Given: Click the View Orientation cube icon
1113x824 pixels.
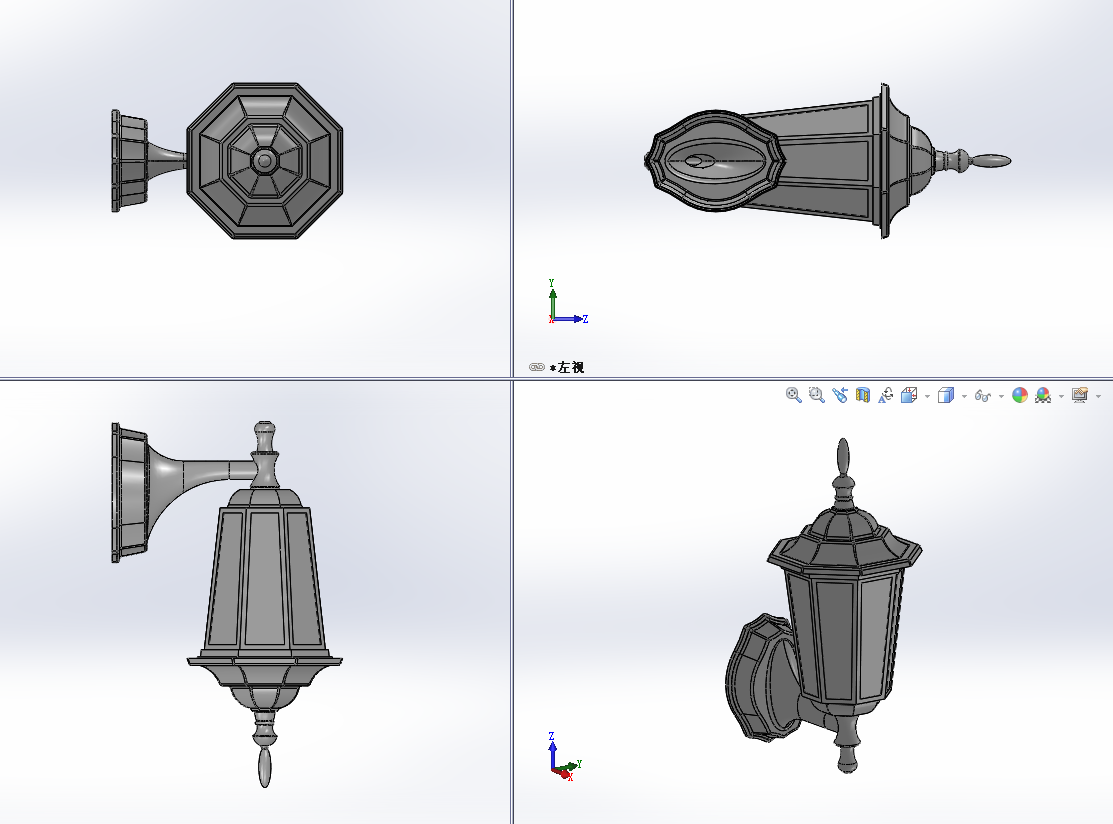Looking at the screenshot, I should coord(909,395).
